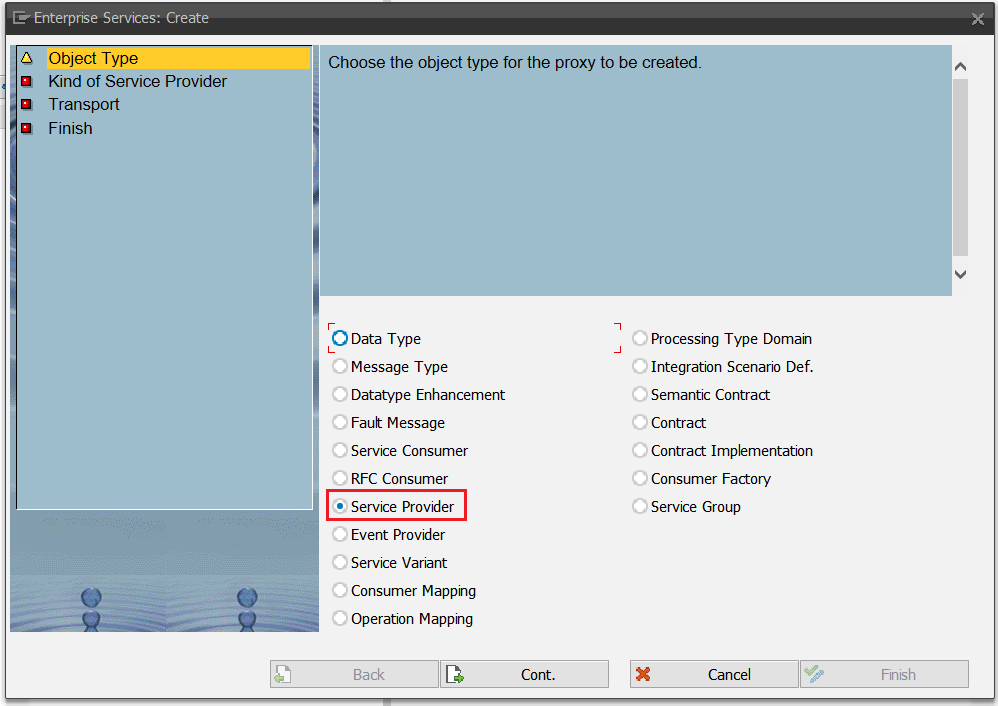Click red status icon next to Kind of Service Provider

(27, 82)
